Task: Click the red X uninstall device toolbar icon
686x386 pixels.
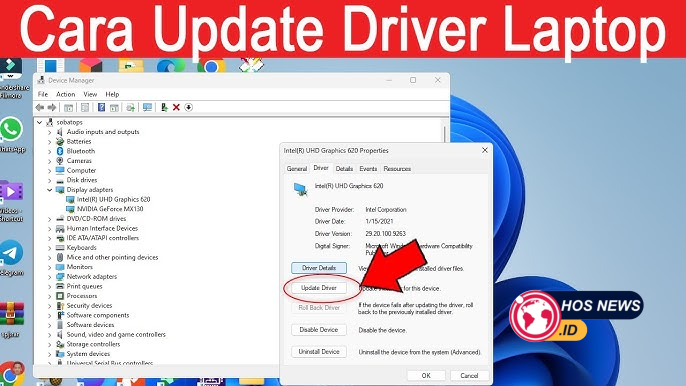Action: point(176,107)
